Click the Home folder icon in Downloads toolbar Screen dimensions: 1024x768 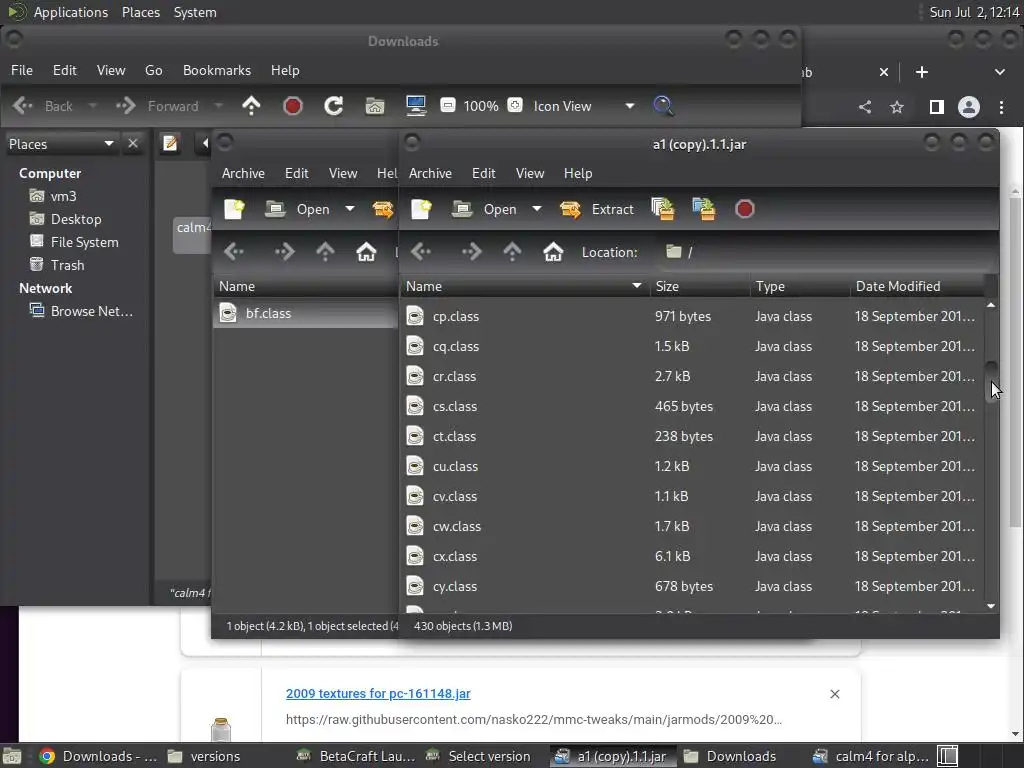tap(375, 106)
